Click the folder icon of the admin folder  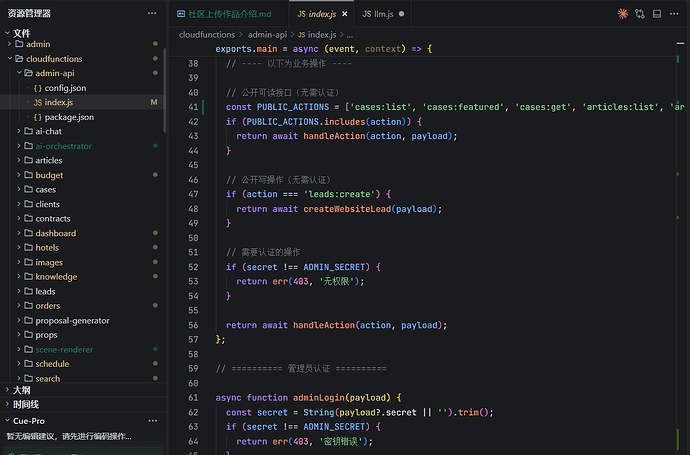point(19,44)
